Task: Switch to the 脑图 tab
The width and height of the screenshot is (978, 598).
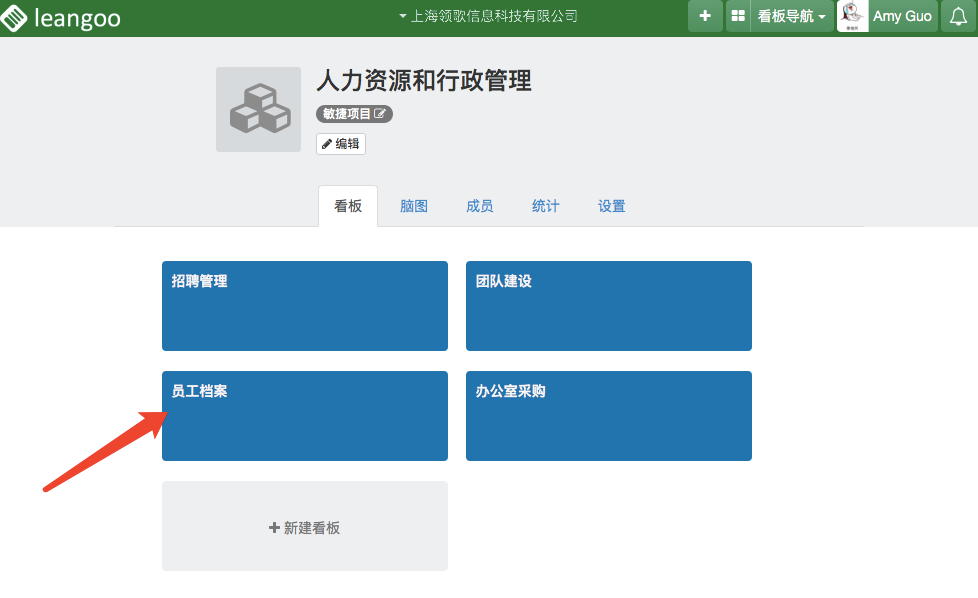Action: point(414,206)
